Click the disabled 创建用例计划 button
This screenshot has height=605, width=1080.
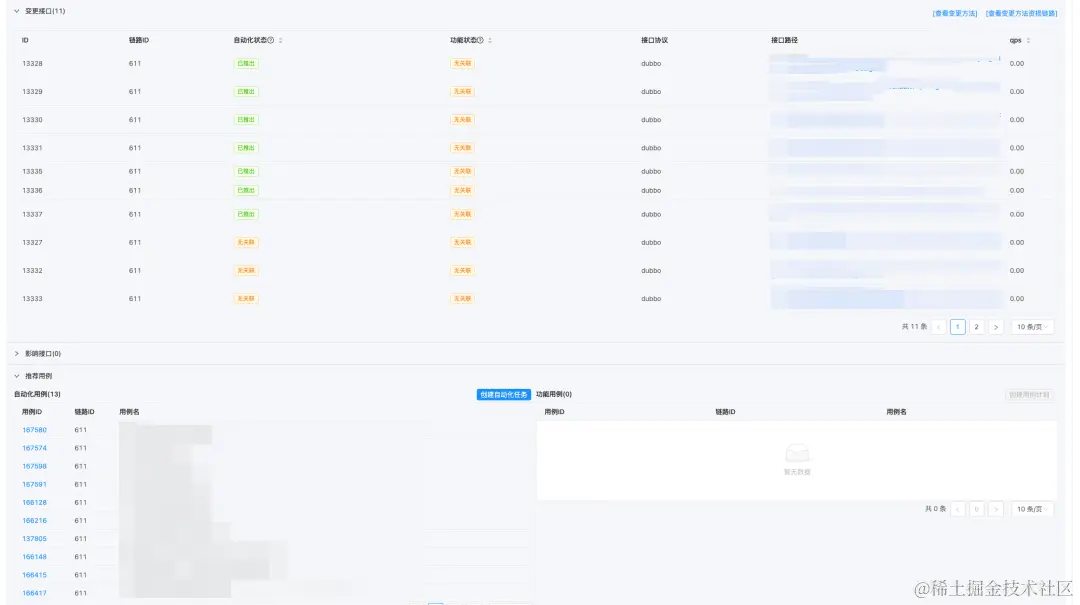click(1029, 395)
